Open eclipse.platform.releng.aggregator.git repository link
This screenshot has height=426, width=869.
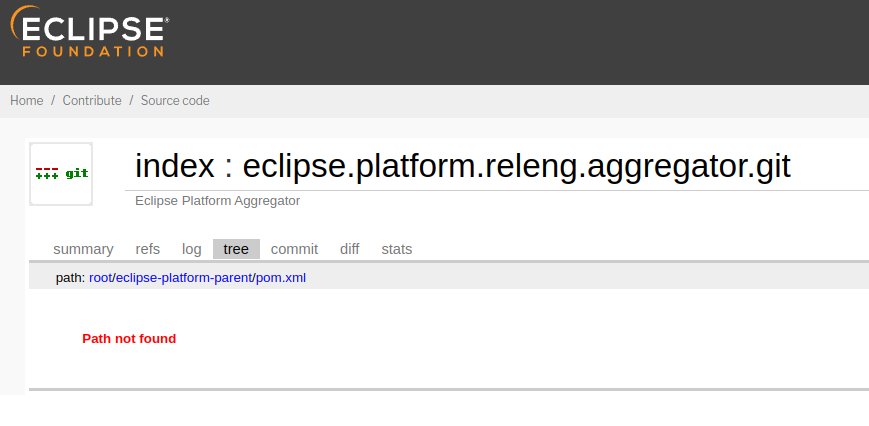[517, 166]
